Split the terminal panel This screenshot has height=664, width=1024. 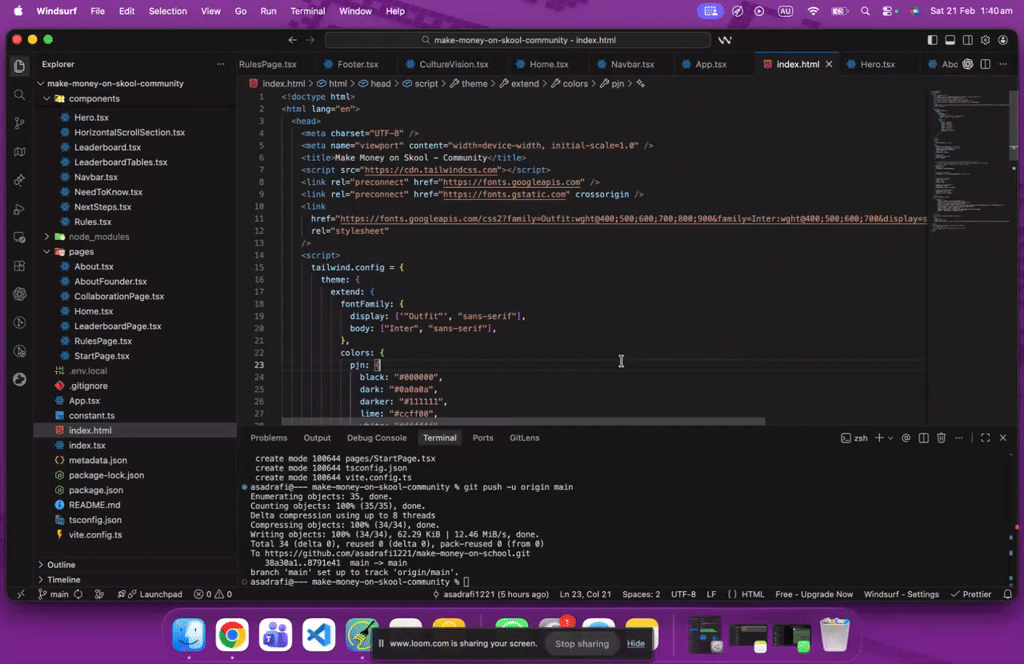(923, 437)
